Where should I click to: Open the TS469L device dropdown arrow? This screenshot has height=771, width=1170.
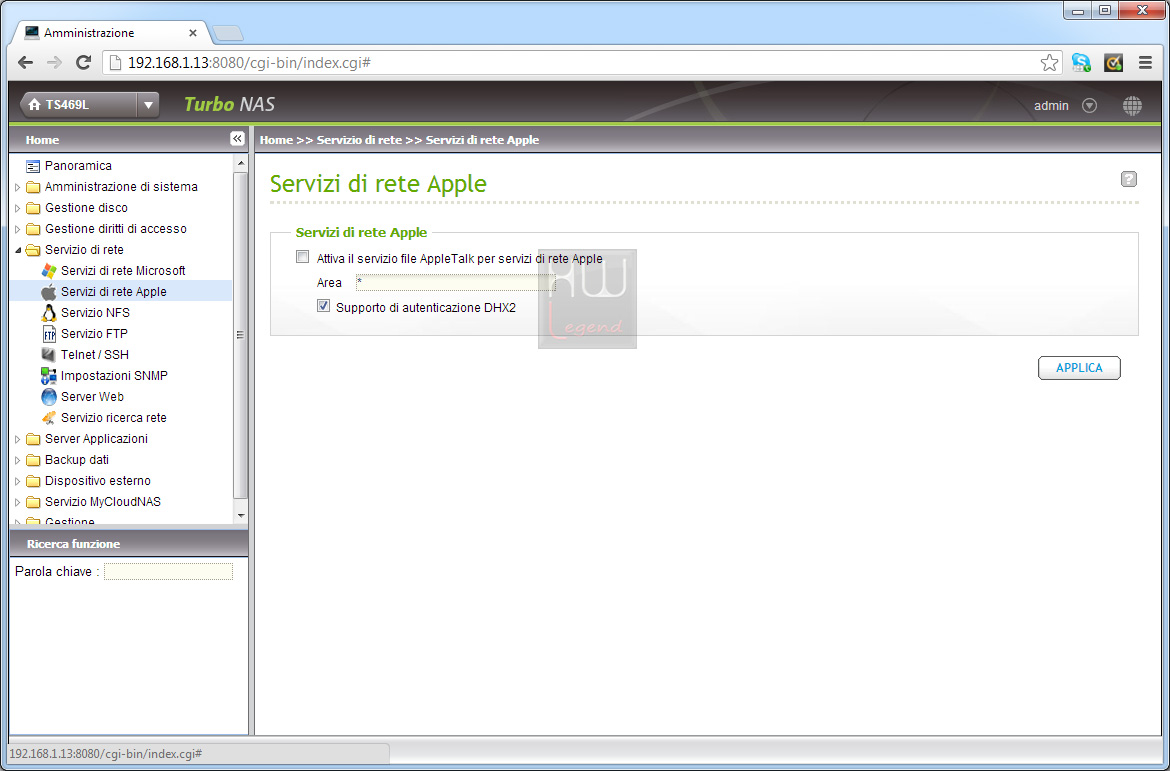(x=148, y=105)
